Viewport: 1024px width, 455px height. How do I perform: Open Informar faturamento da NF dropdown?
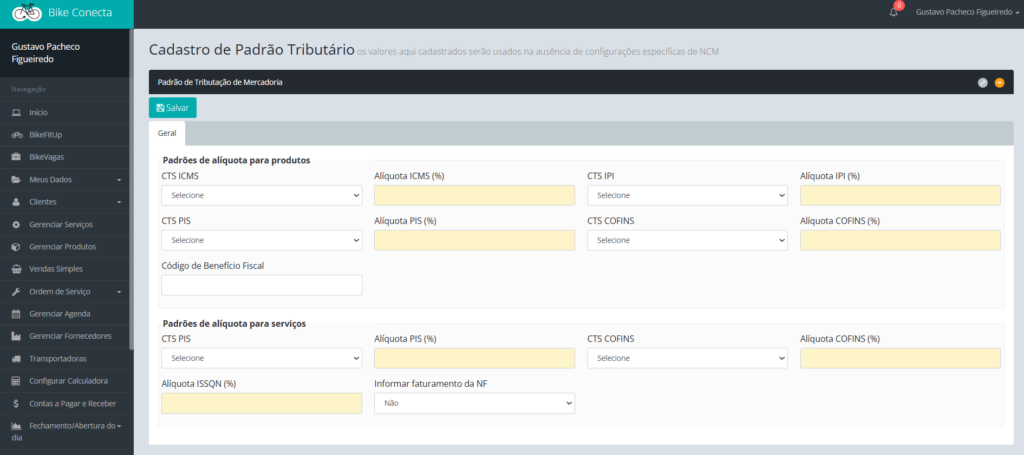pyautogui.click(x=474, y=403)
